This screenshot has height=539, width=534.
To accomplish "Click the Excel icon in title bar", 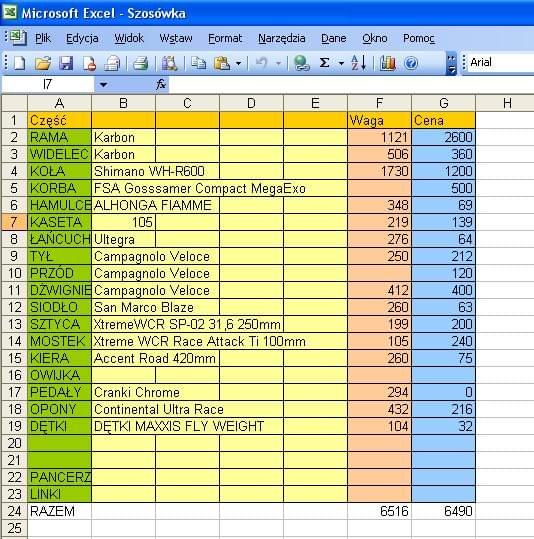I will tap(10, 12).
